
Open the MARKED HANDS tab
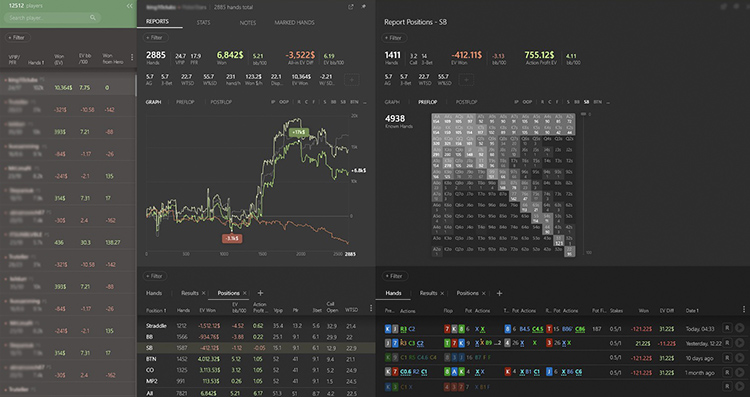point(294,22)
